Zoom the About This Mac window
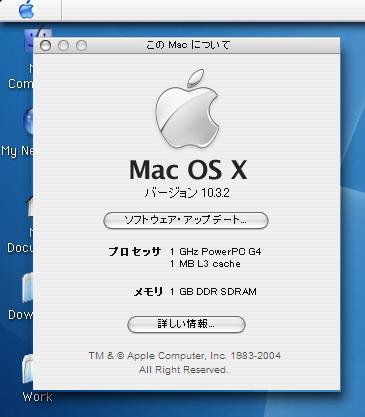This screenshot has height=417, width=365. pyautogui.click(x=81, y=45)
